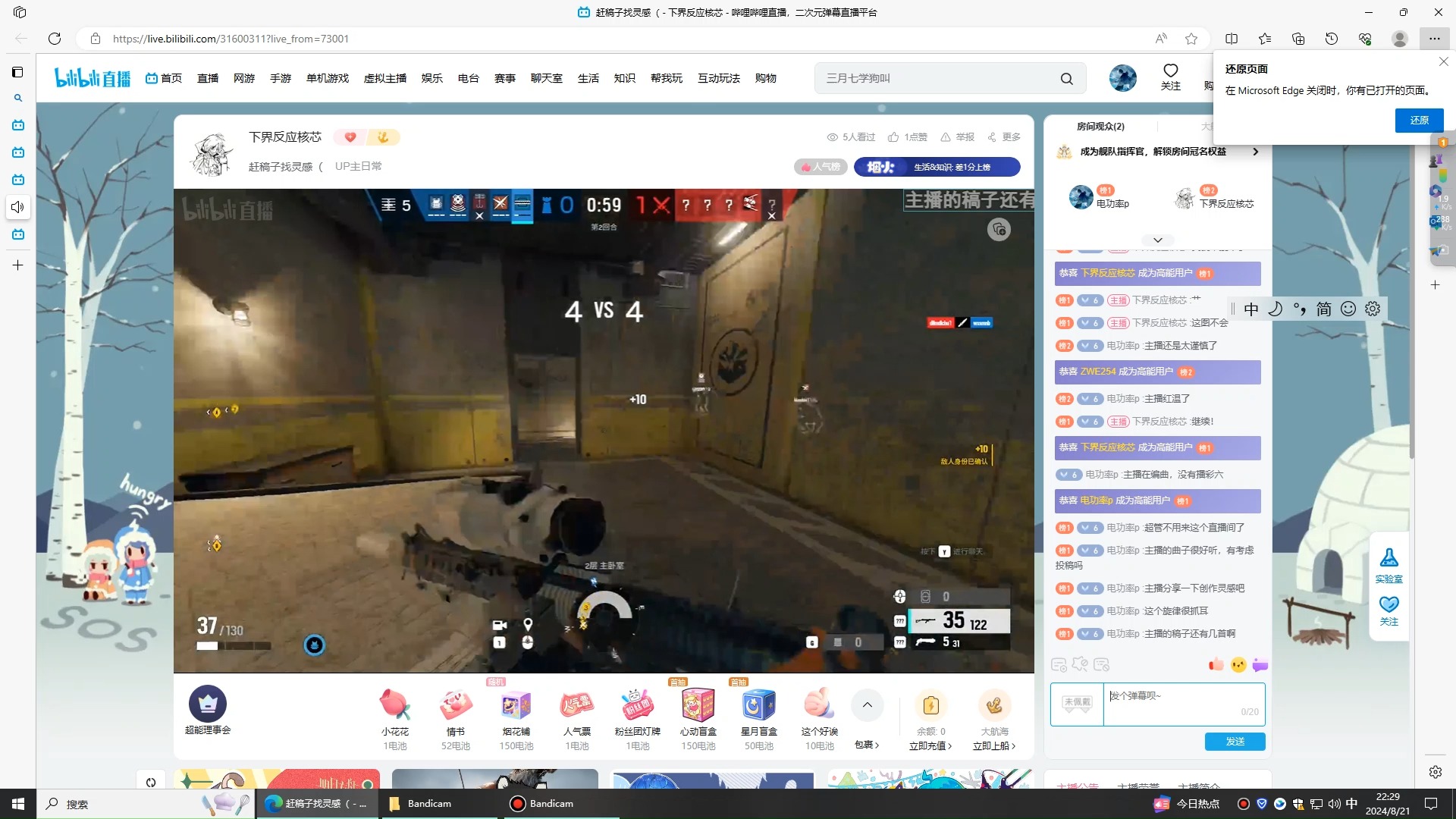The image size is (1456, 819).
Task: Toggle 1点赞 like on the stream
Action: point(908,137)
